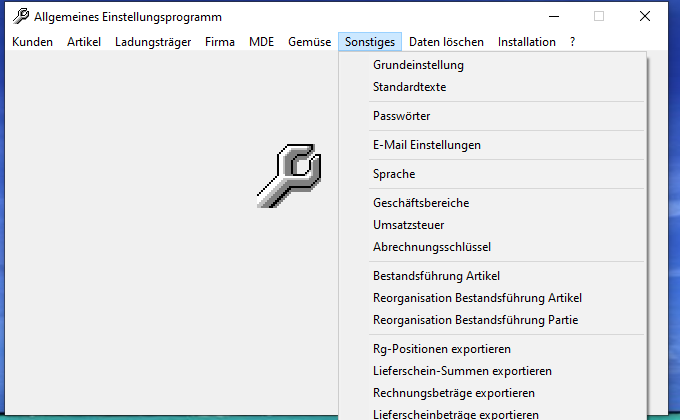Select Grundeinstellung from the menu

[493, 65]
